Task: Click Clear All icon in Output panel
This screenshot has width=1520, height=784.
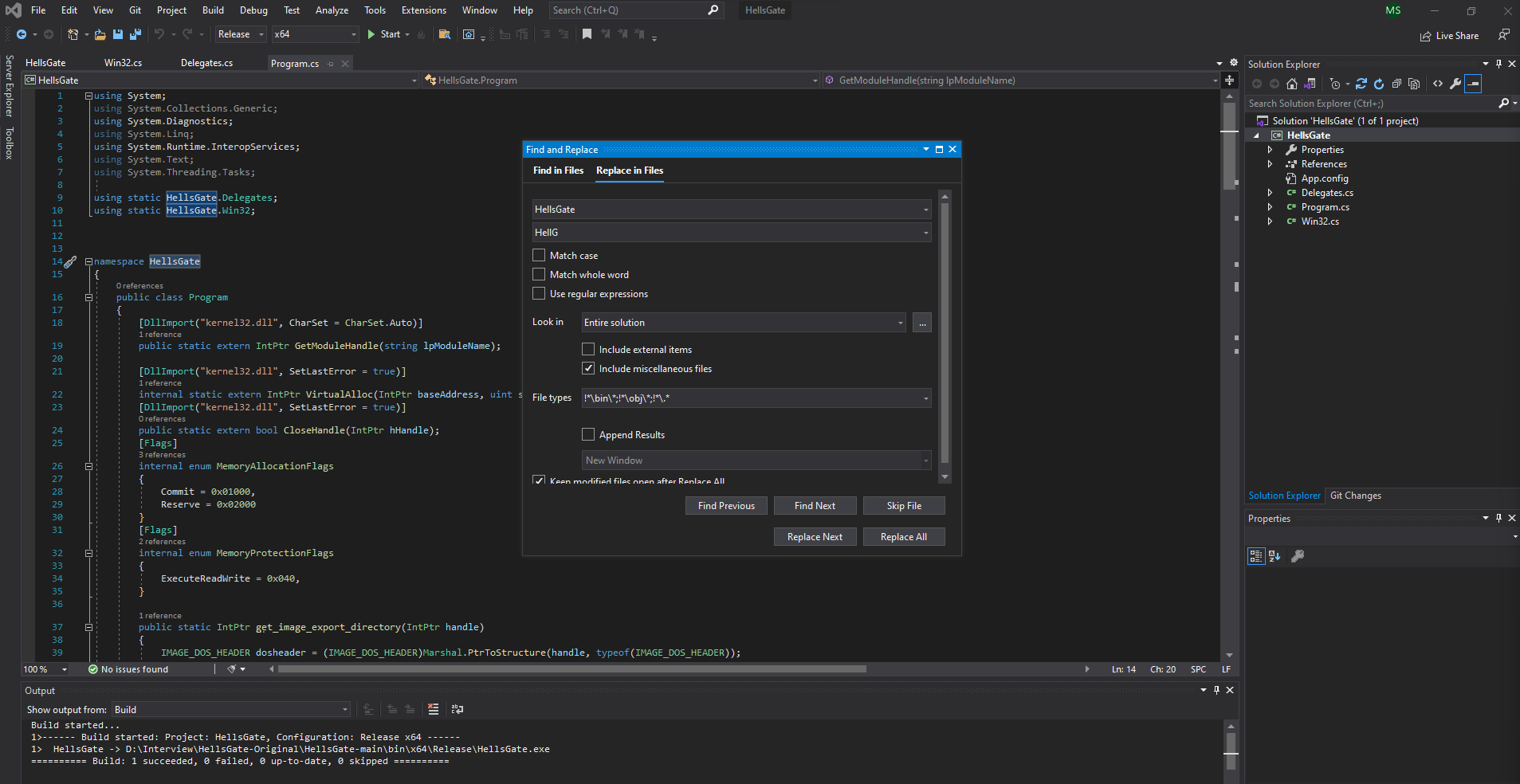Action: [x=433, y=709]
